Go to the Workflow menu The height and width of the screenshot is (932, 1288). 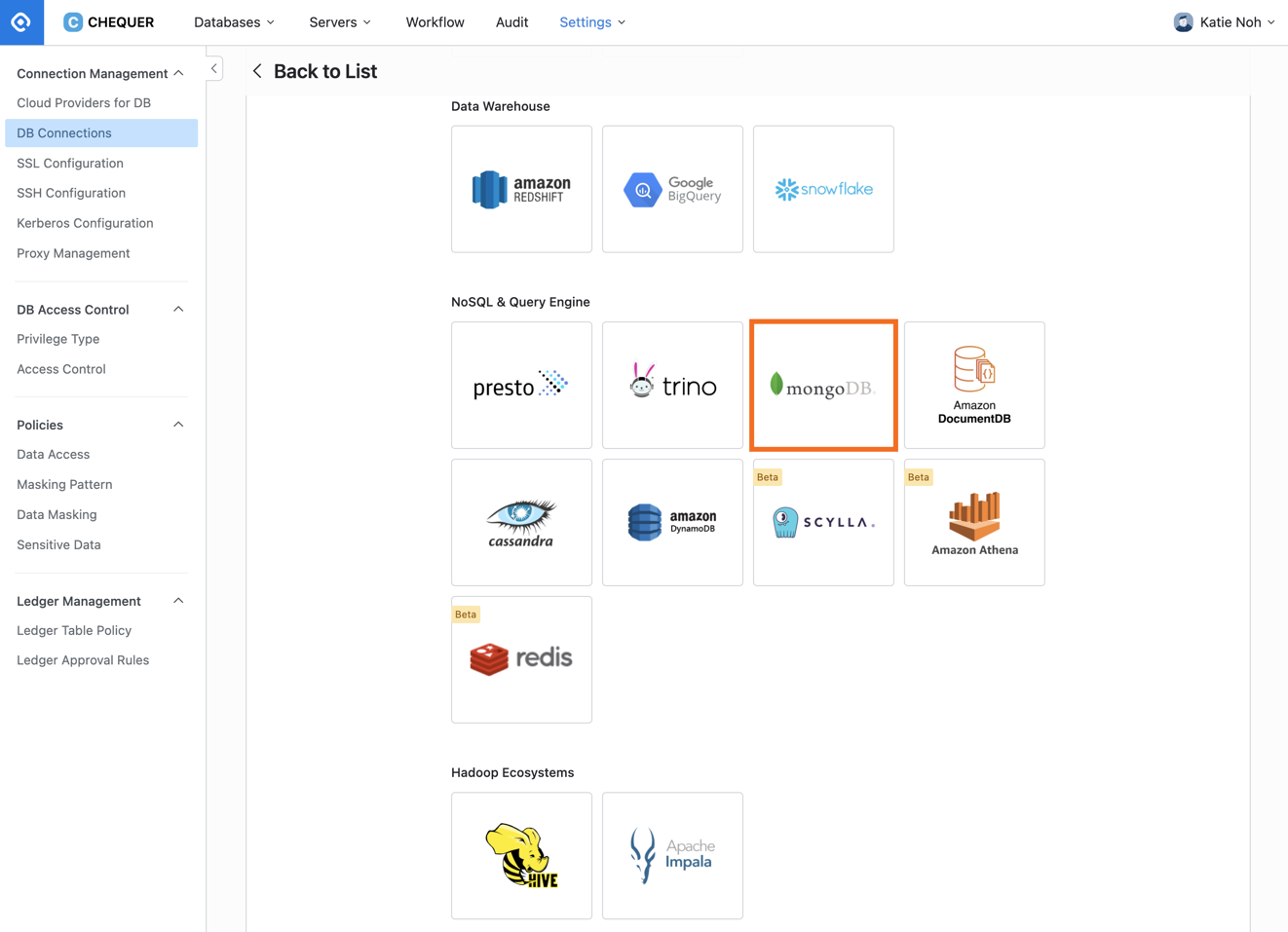(x=435, y=21)
